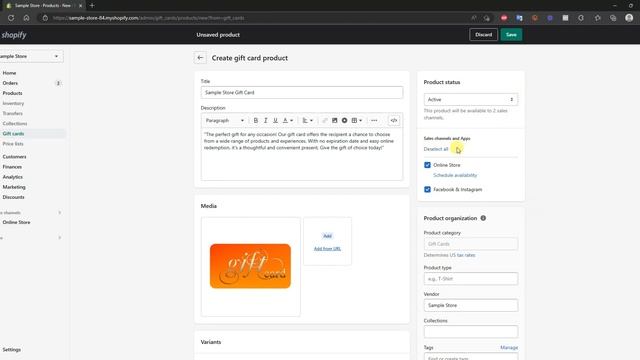
Task: Uncheck Facebook & Instagram channel
Action: coord(427,189)
